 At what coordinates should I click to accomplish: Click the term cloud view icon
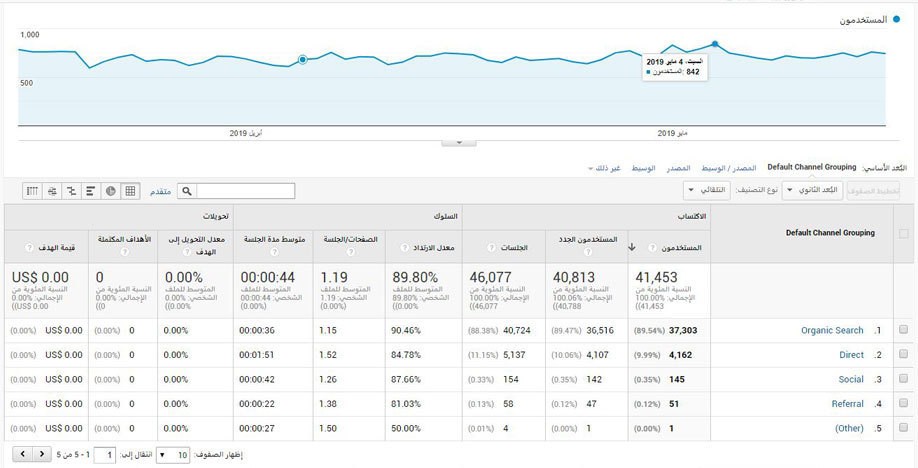[51, 191]
